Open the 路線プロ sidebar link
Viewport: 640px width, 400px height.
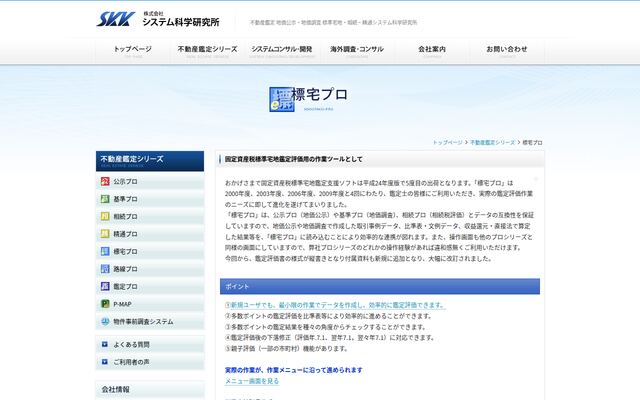point(150,269)
